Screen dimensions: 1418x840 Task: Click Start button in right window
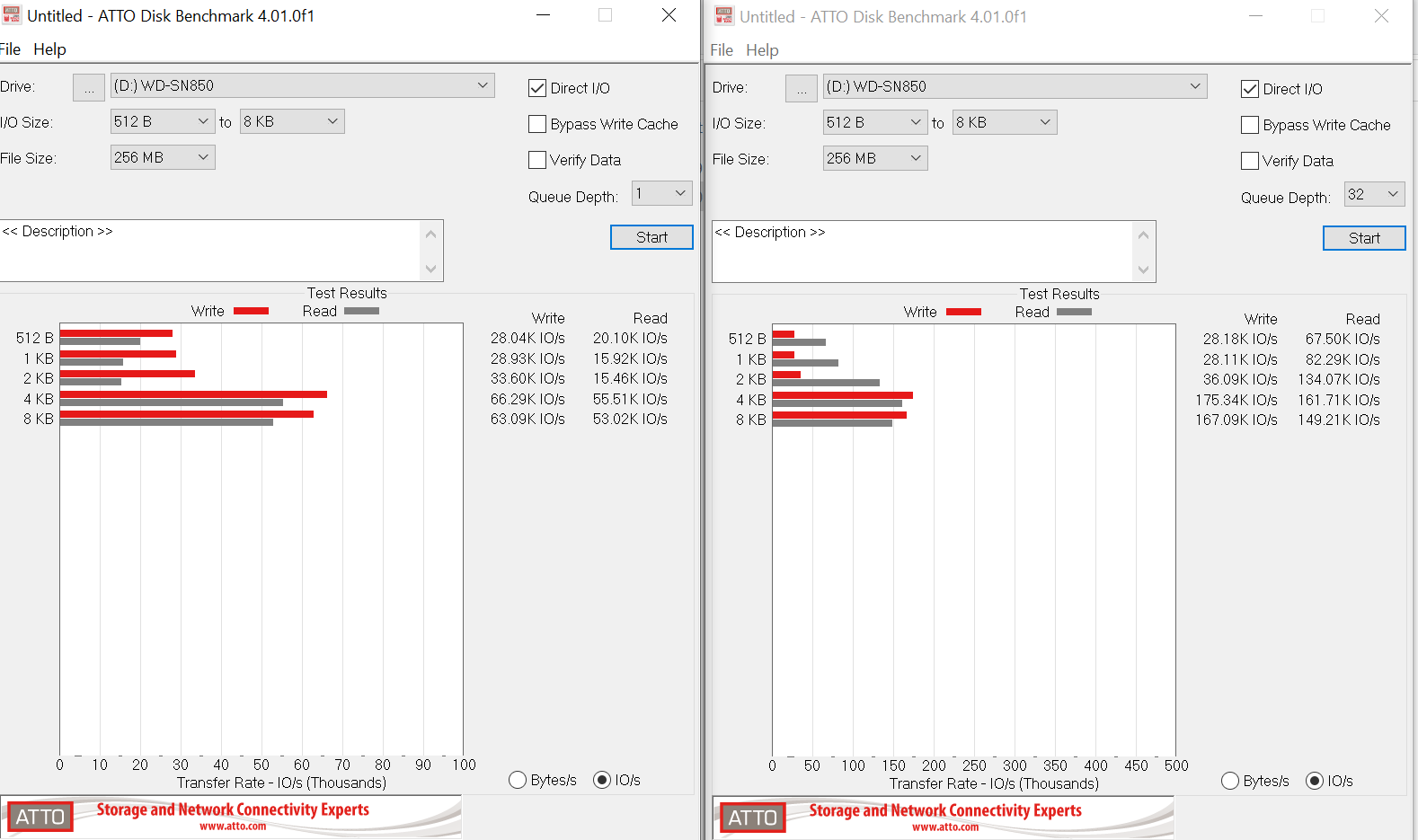[x=1364, y=238]
